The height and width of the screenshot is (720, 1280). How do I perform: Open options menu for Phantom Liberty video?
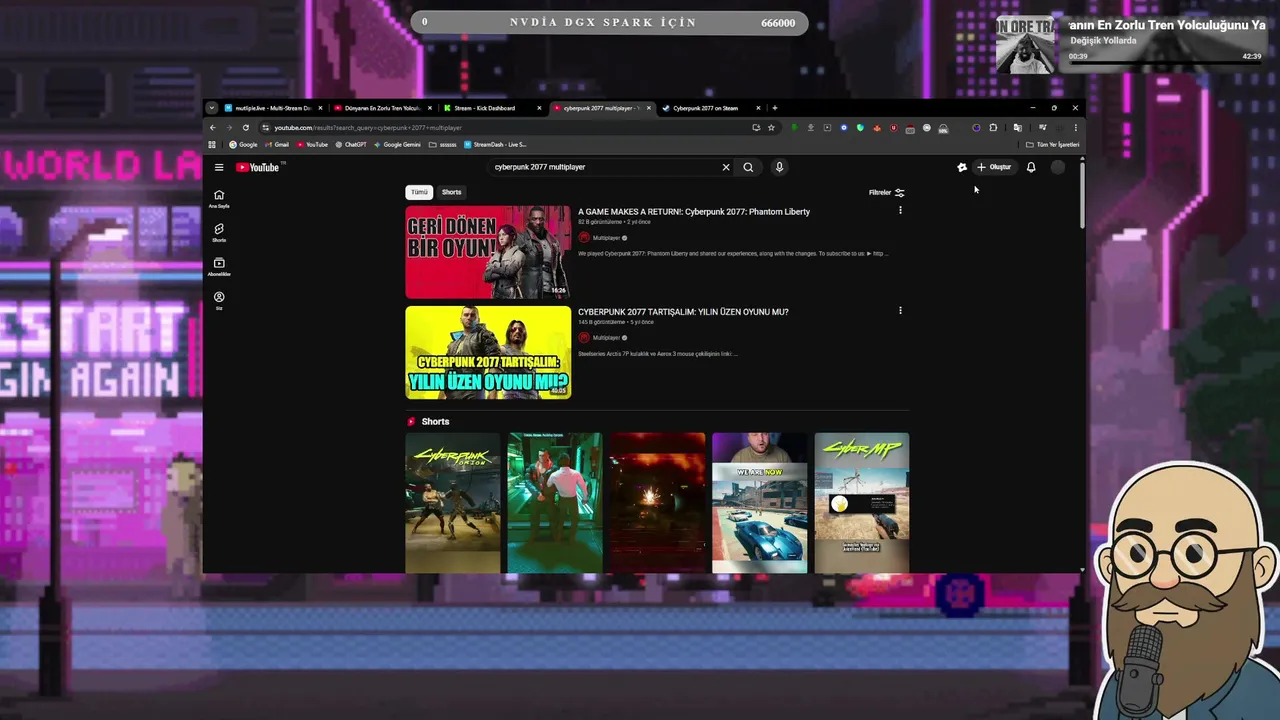tap(900, 210)
